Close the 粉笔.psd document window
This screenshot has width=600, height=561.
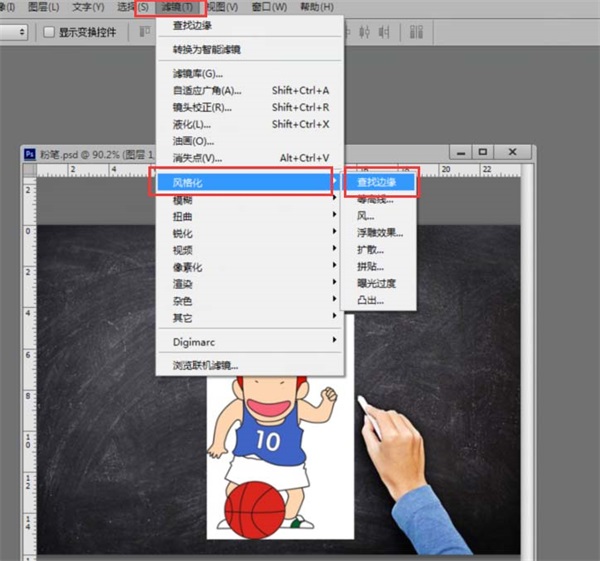pyautogui.click(x=513, y=152)
